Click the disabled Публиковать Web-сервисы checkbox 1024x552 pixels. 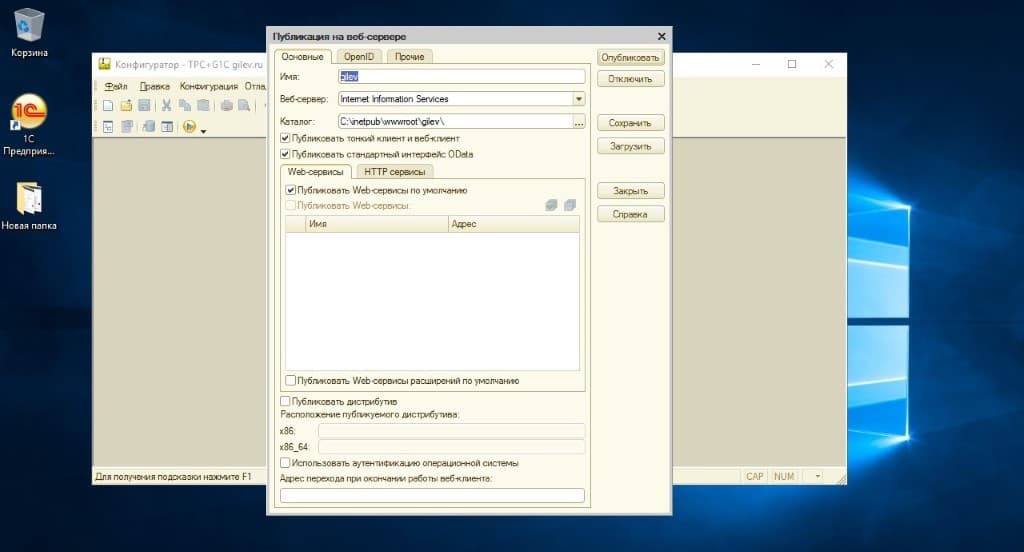pyautogui.click(x=291, y=206)
